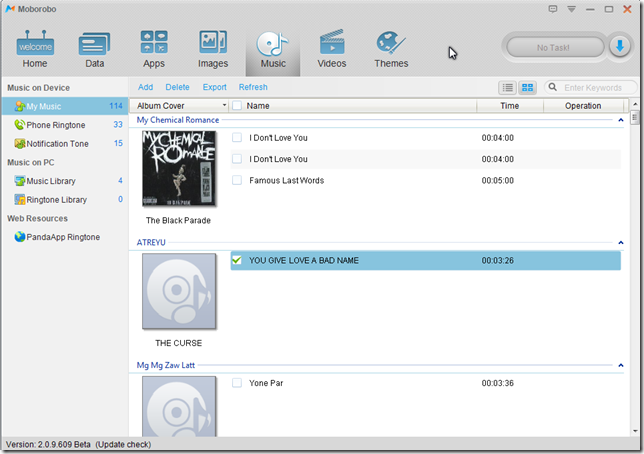Viewport: 644px width, 454px height.
Task: Click Refresh in the music toolbar
Action: pyautogui.click(x=253, y=87)
